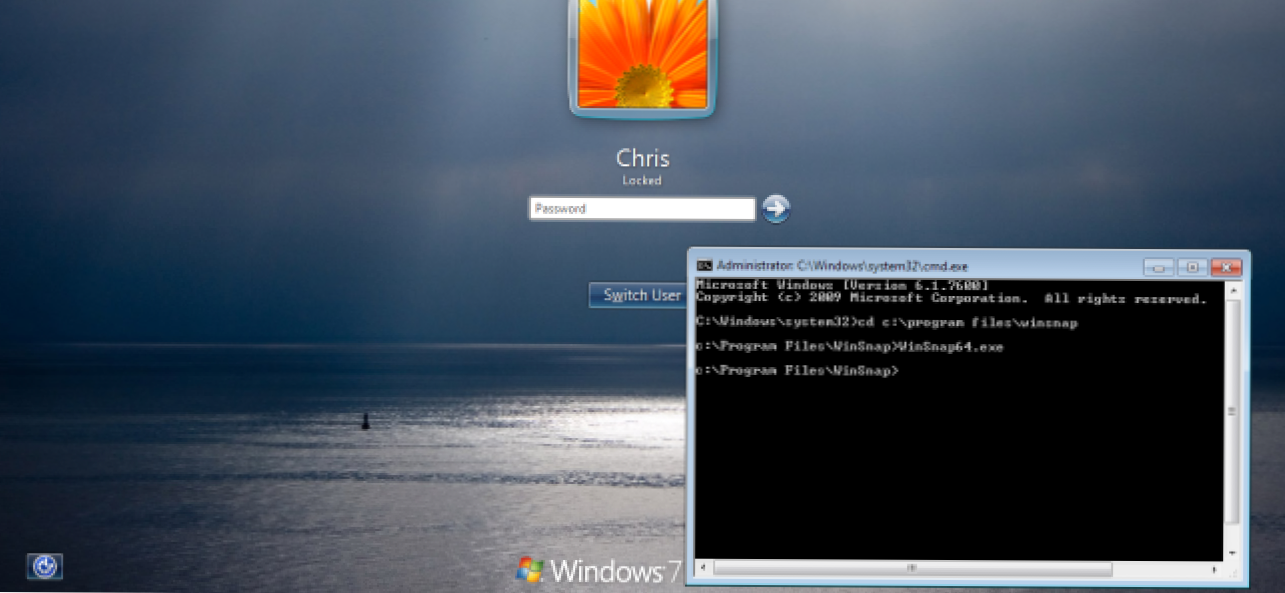Viewport: 1285px width, 593px height.
Task: Minimize the Administrator command prompt window
Action: point(1159,267)
